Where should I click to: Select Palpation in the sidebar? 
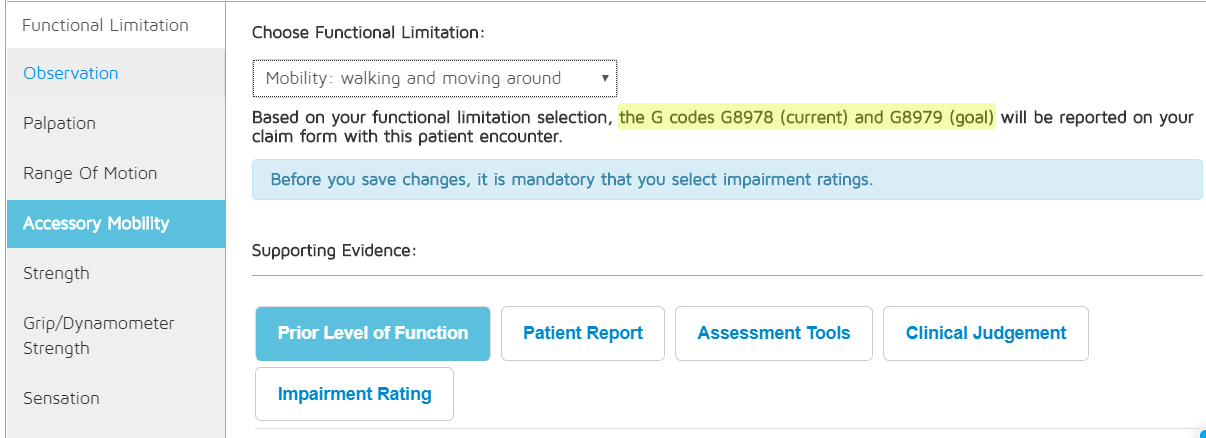60,123
